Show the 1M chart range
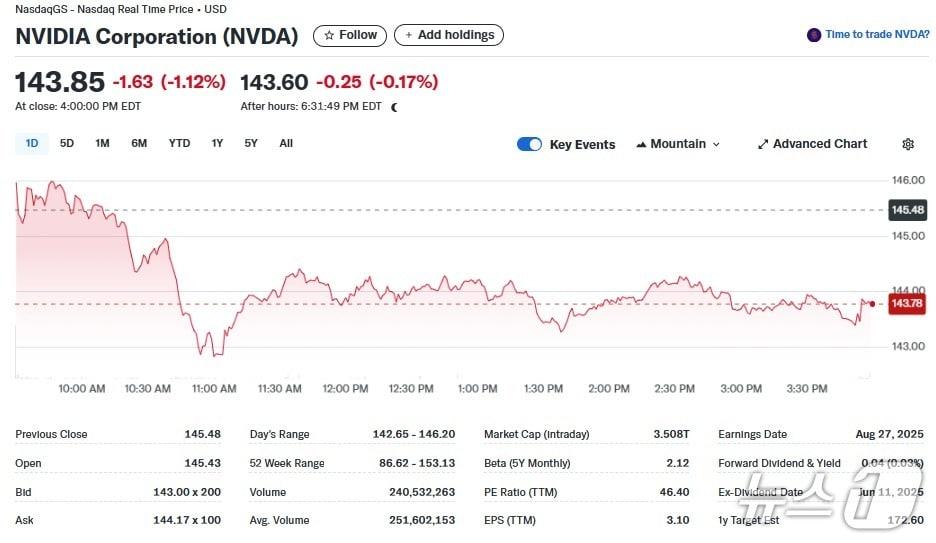 pyautogui.click(x=102, y=143)
